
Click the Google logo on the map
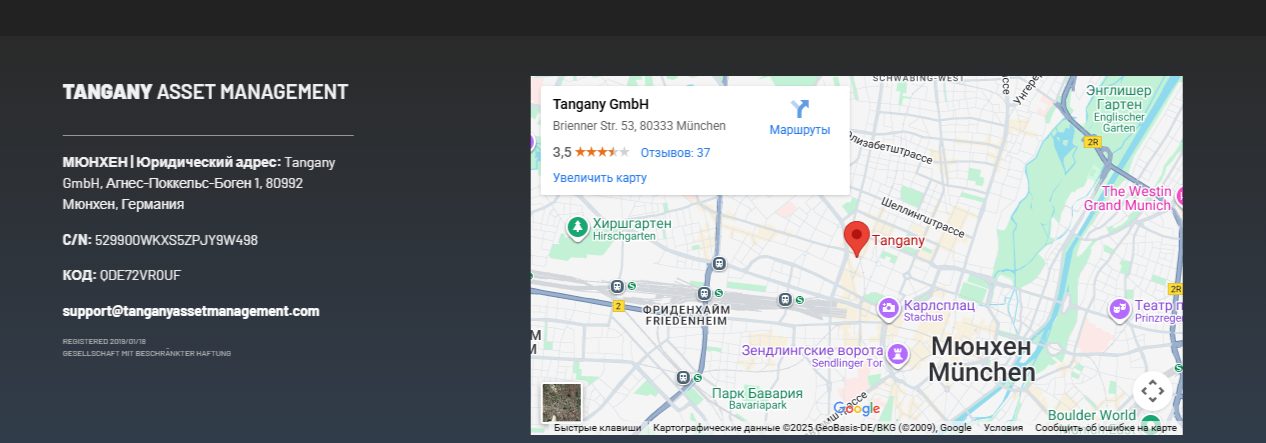click(x=856, y=408)
